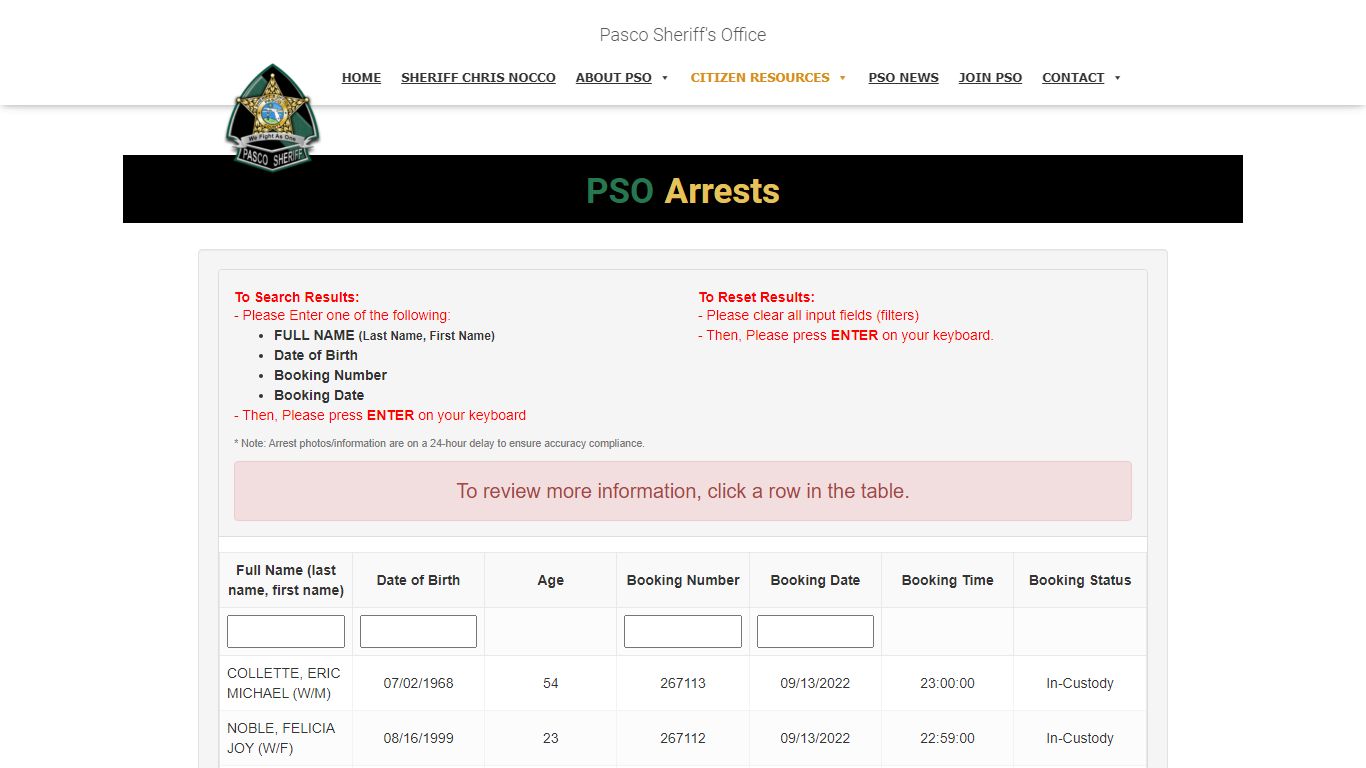
Task: Click booking time 22:59:00
Action: point(947,738)
